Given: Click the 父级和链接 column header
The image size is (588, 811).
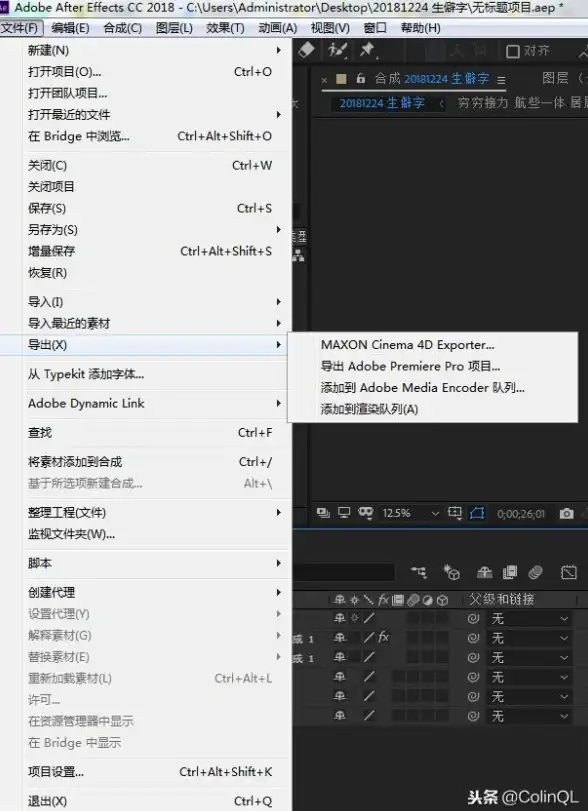Looking at the screenshot, I should click(501, 599).
